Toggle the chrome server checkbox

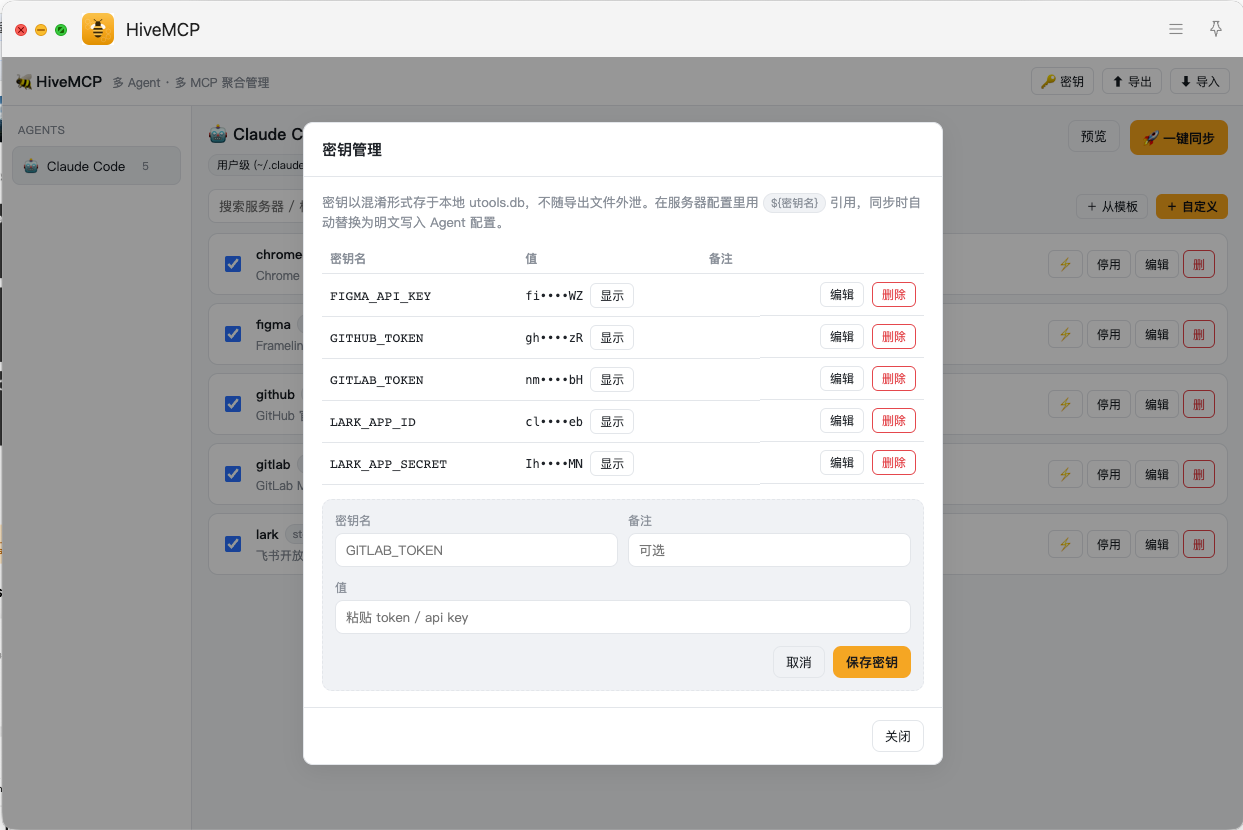[x=233, y=264]
